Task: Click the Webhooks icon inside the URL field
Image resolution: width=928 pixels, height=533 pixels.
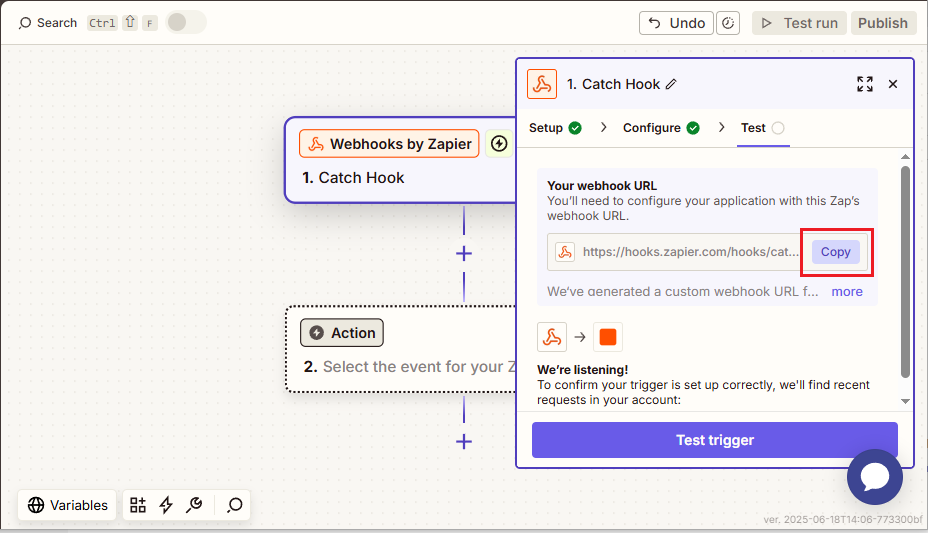Action: [565, 252]
